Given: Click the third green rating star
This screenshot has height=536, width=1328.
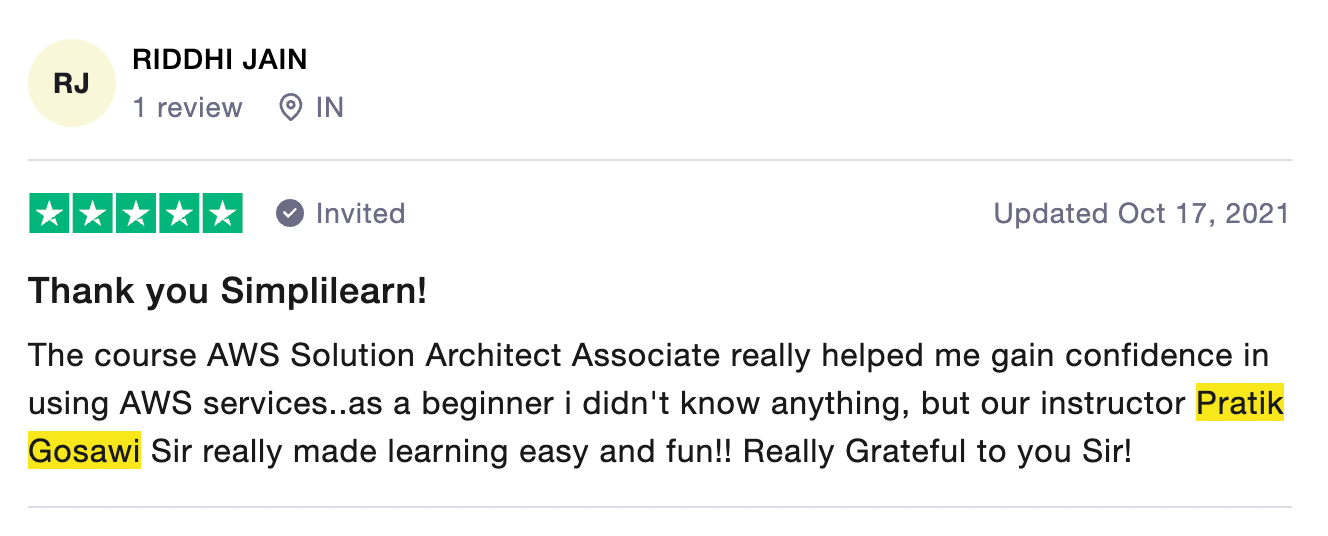Looking at the screenshot, I should point(136,213).
